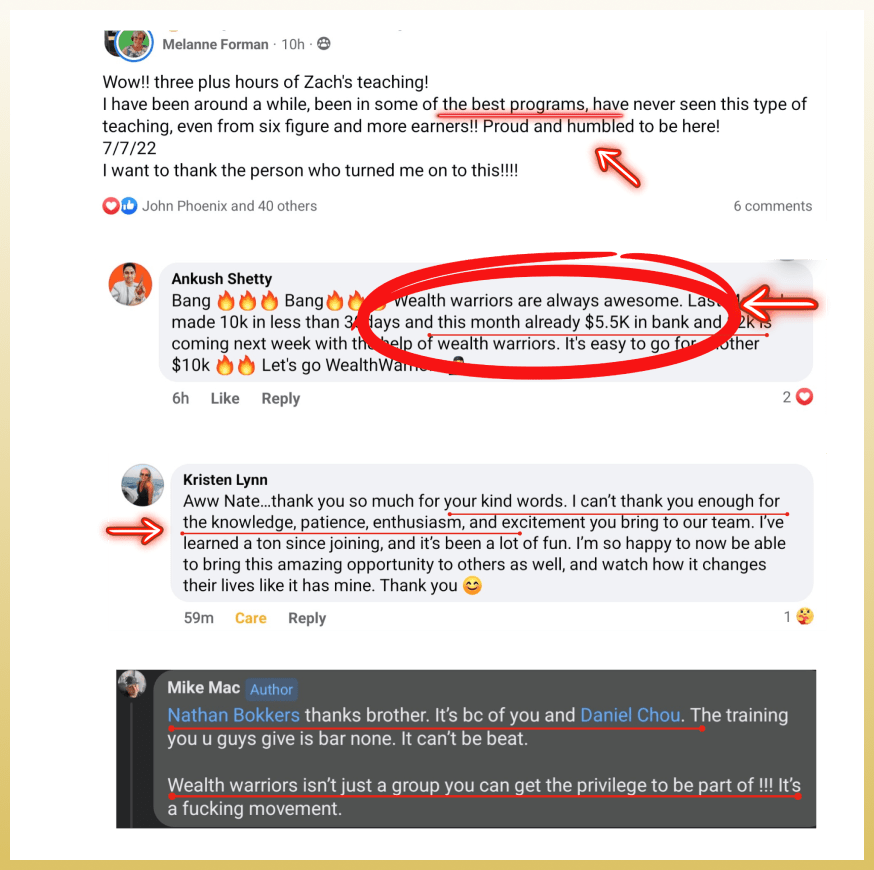Click Mike Mac's avatar
874x870 pixels.
[x=132, y=684]
